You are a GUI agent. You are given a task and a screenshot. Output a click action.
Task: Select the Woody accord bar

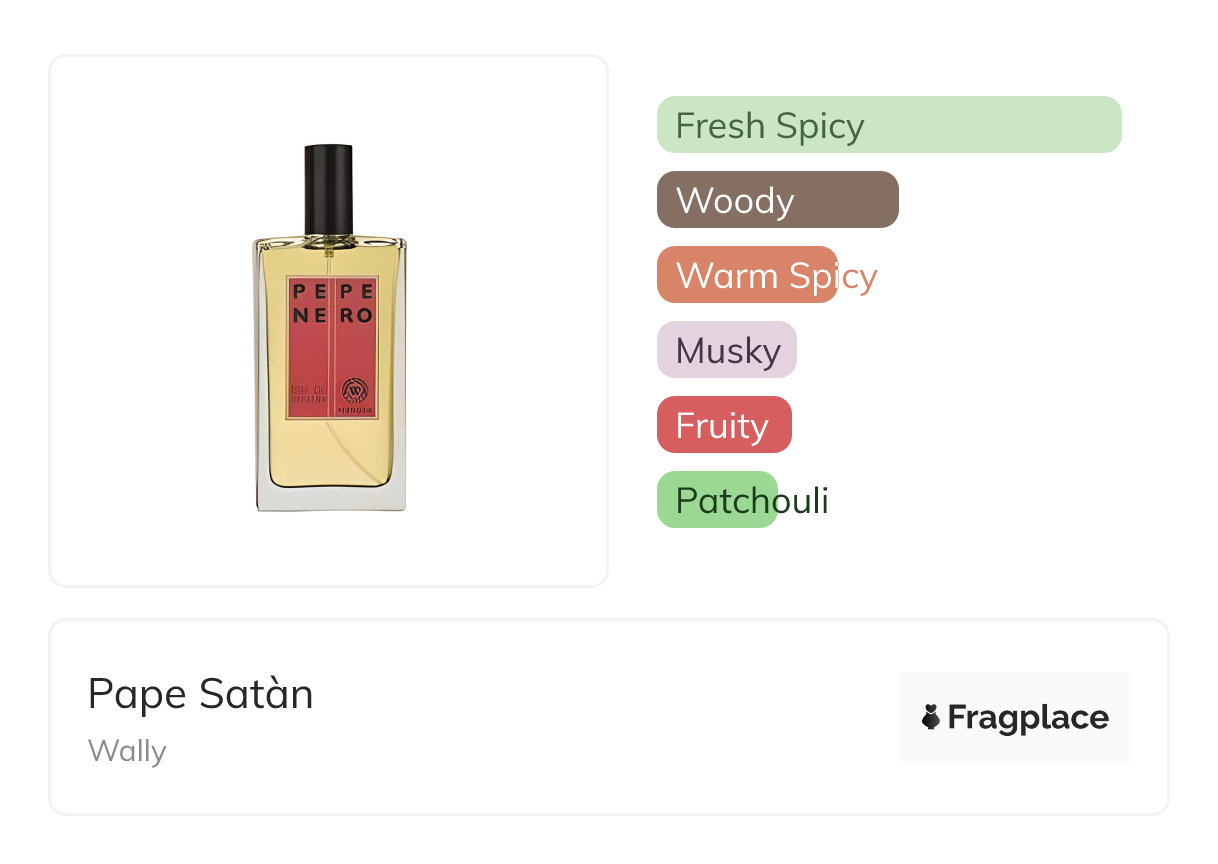pyautogui.click(x=777, y=200)
